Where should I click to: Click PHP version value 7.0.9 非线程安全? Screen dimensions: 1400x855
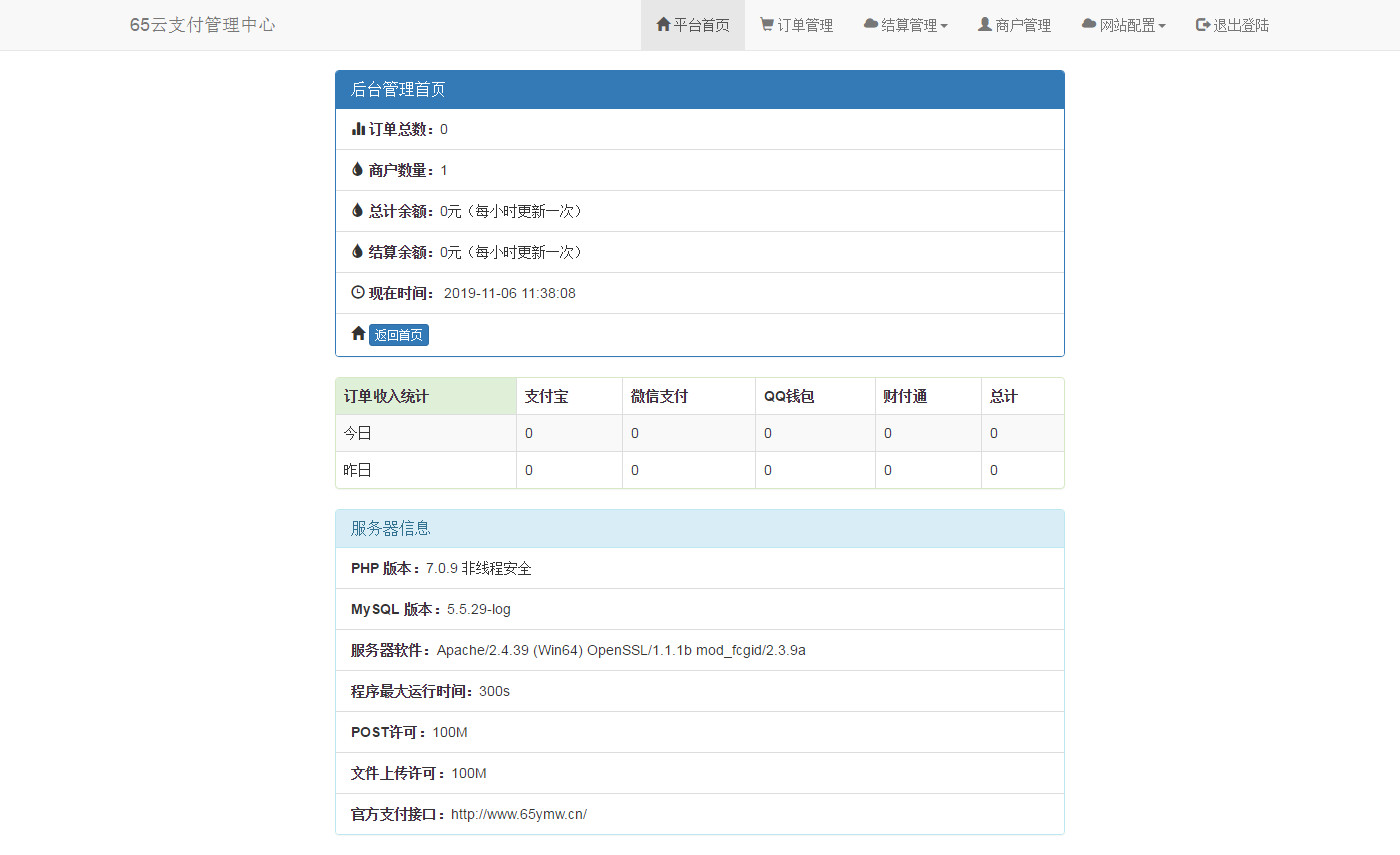pyautogui.click(x=479, y=568)
